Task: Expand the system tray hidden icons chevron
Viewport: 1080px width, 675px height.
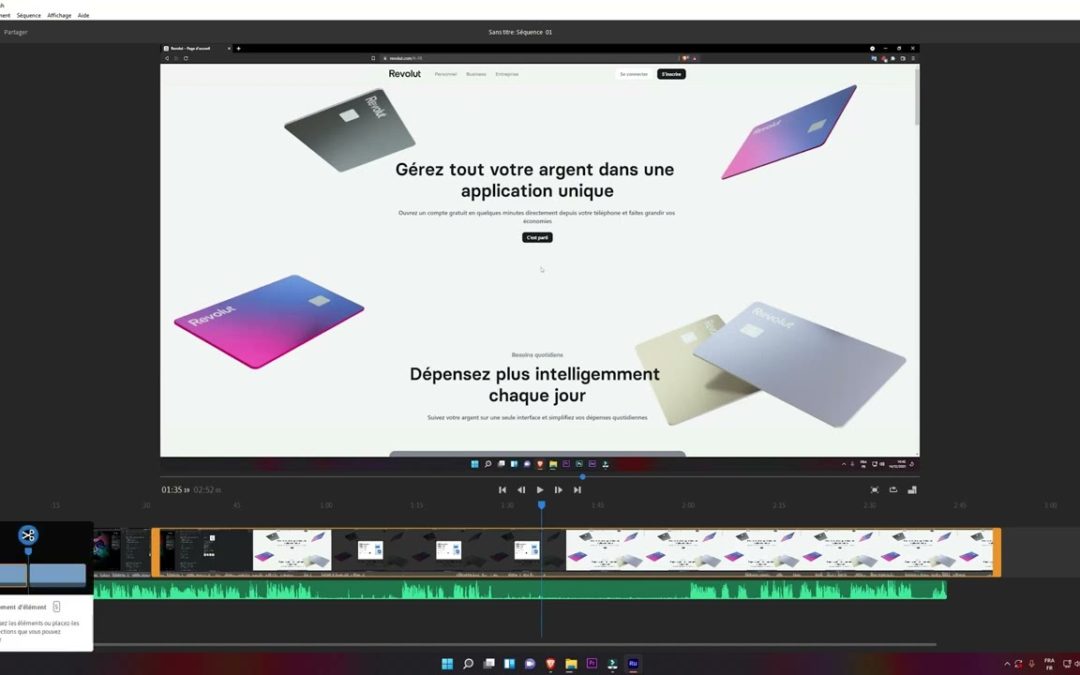Action: 1007,664
